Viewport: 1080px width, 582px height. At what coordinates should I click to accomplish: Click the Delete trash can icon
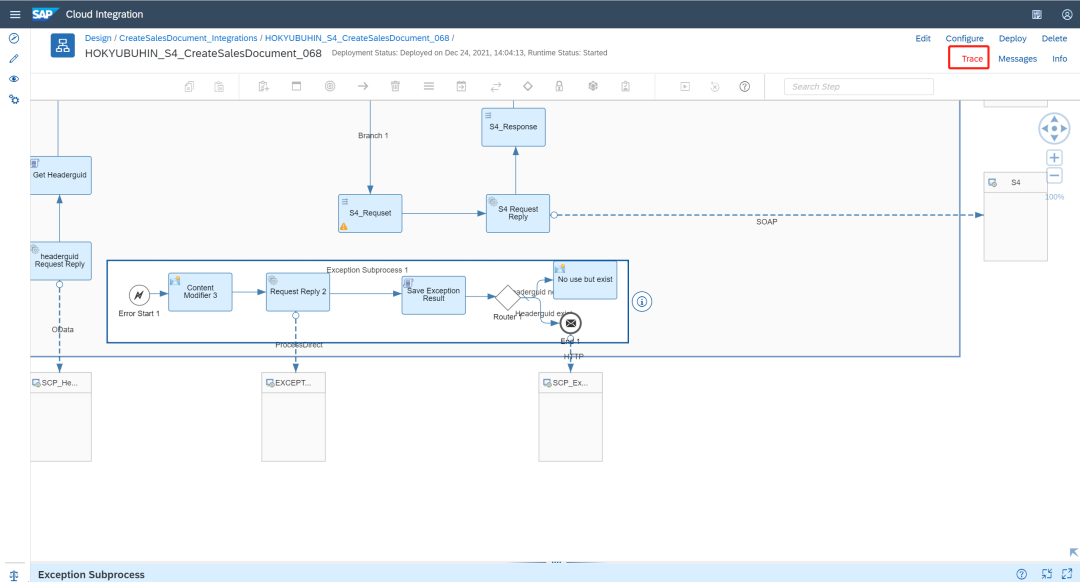pyautogui.click(x=395, y=86)
